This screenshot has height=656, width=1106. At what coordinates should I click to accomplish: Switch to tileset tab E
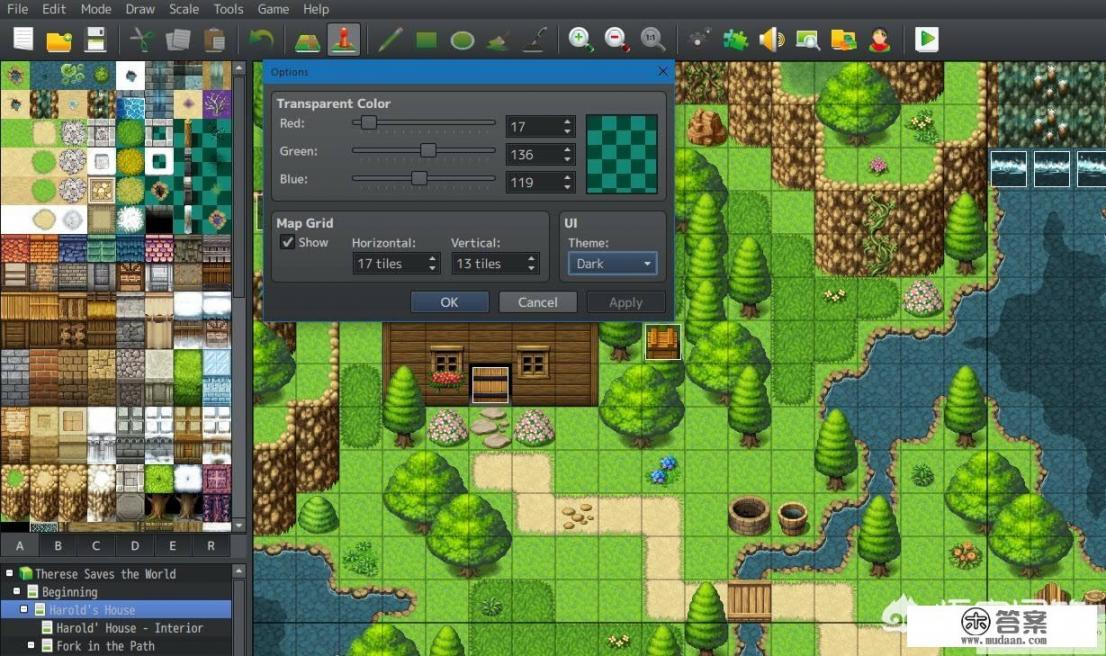[x=172, y=545]
